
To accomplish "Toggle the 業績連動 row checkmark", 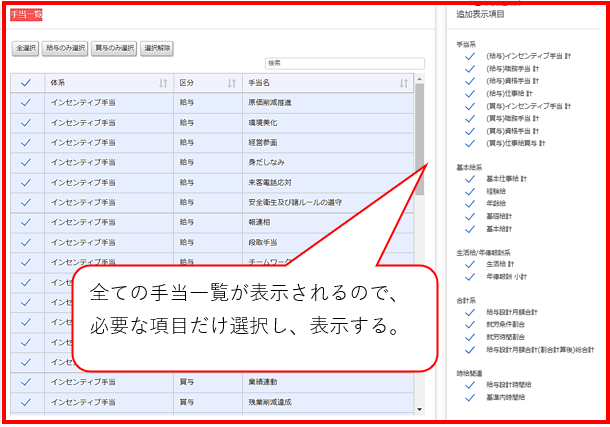I will coord(26,380).
